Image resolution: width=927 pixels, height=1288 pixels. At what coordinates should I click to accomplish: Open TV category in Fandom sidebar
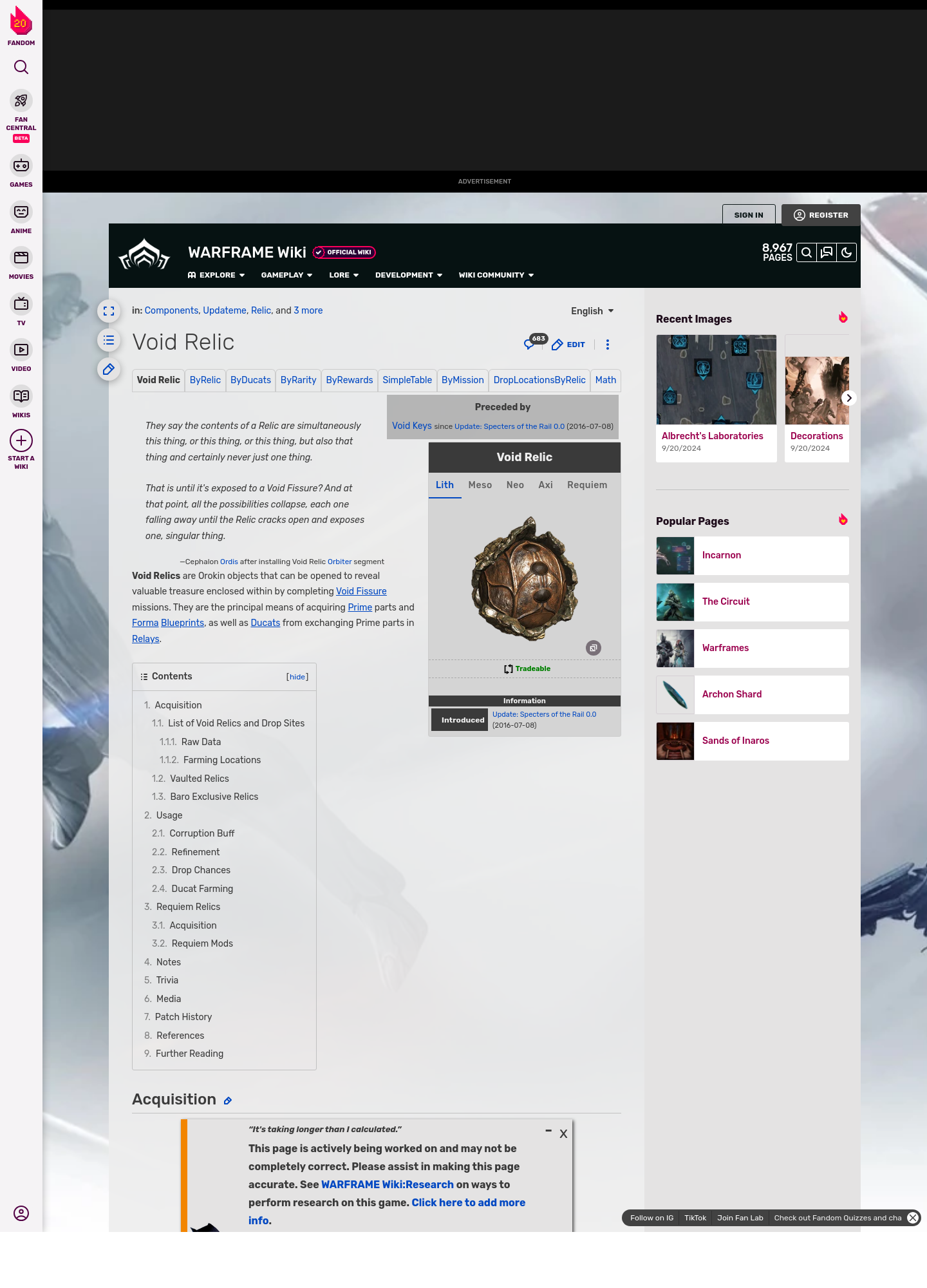[x=21, y=310]
